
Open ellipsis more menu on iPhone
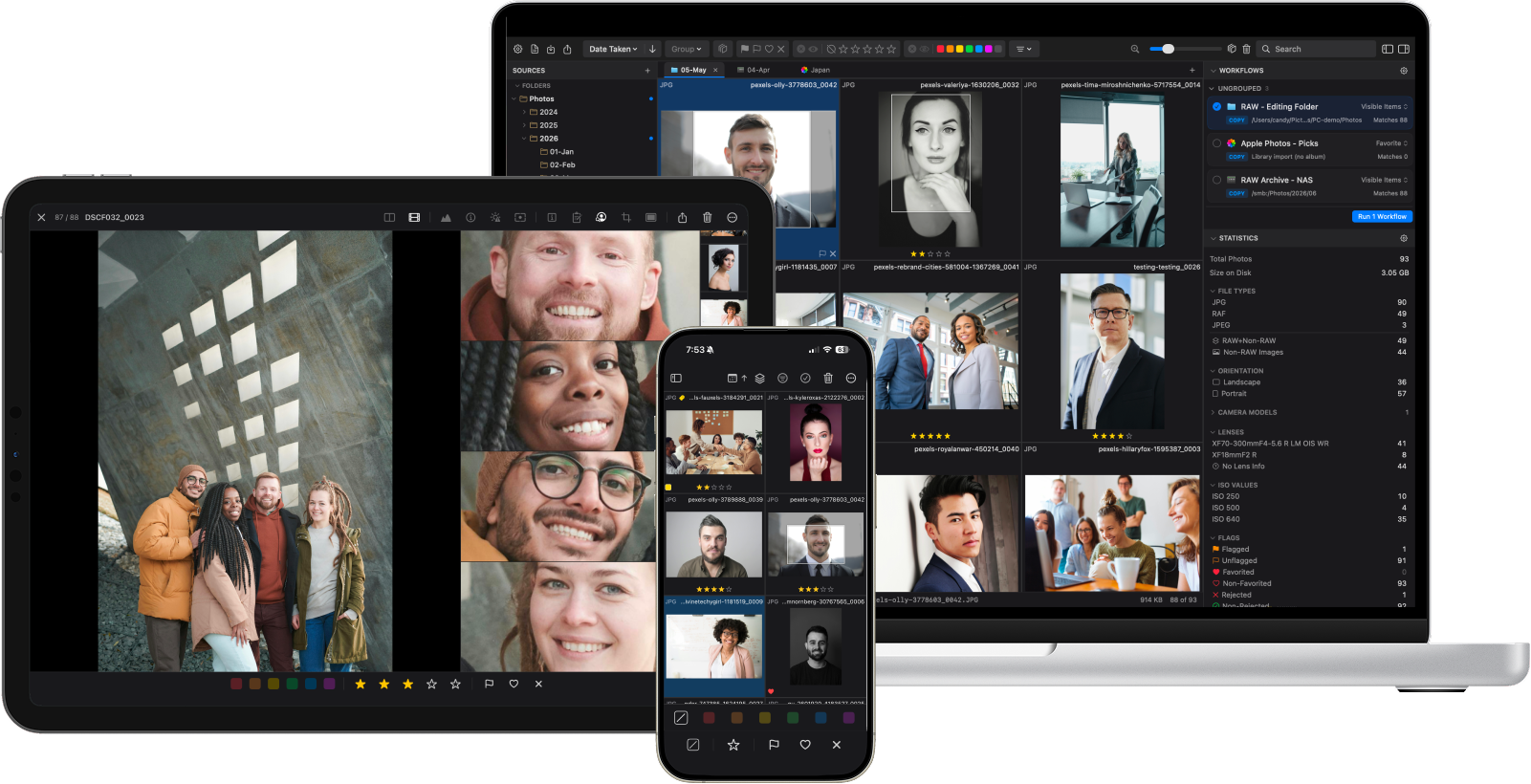(x=851, y=378)
